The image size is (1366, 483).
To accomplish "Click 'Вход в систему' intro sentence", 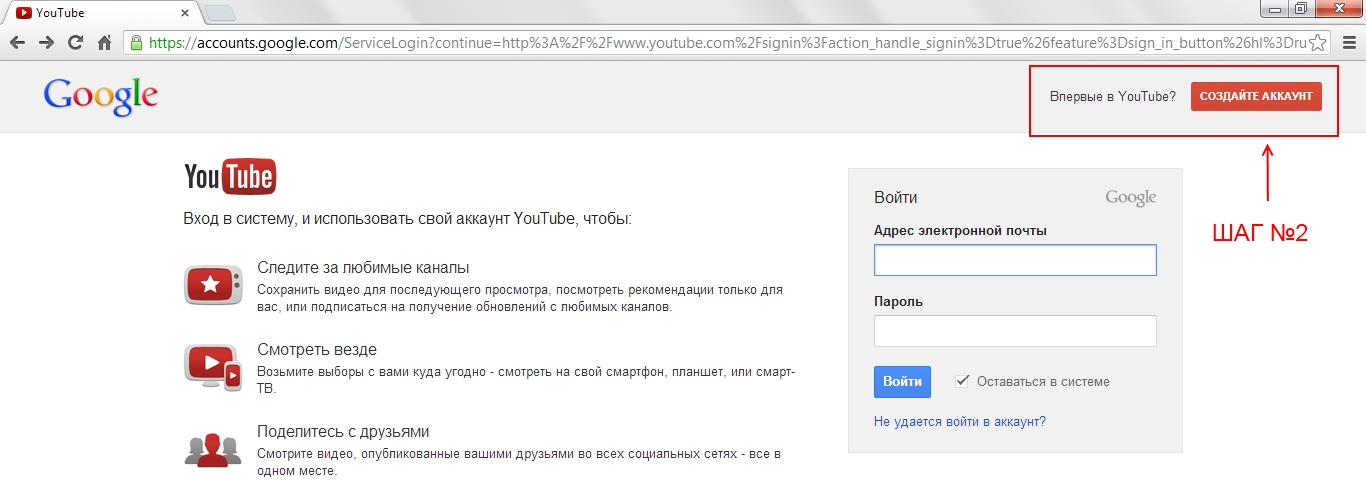I will [x=408, y=218].
